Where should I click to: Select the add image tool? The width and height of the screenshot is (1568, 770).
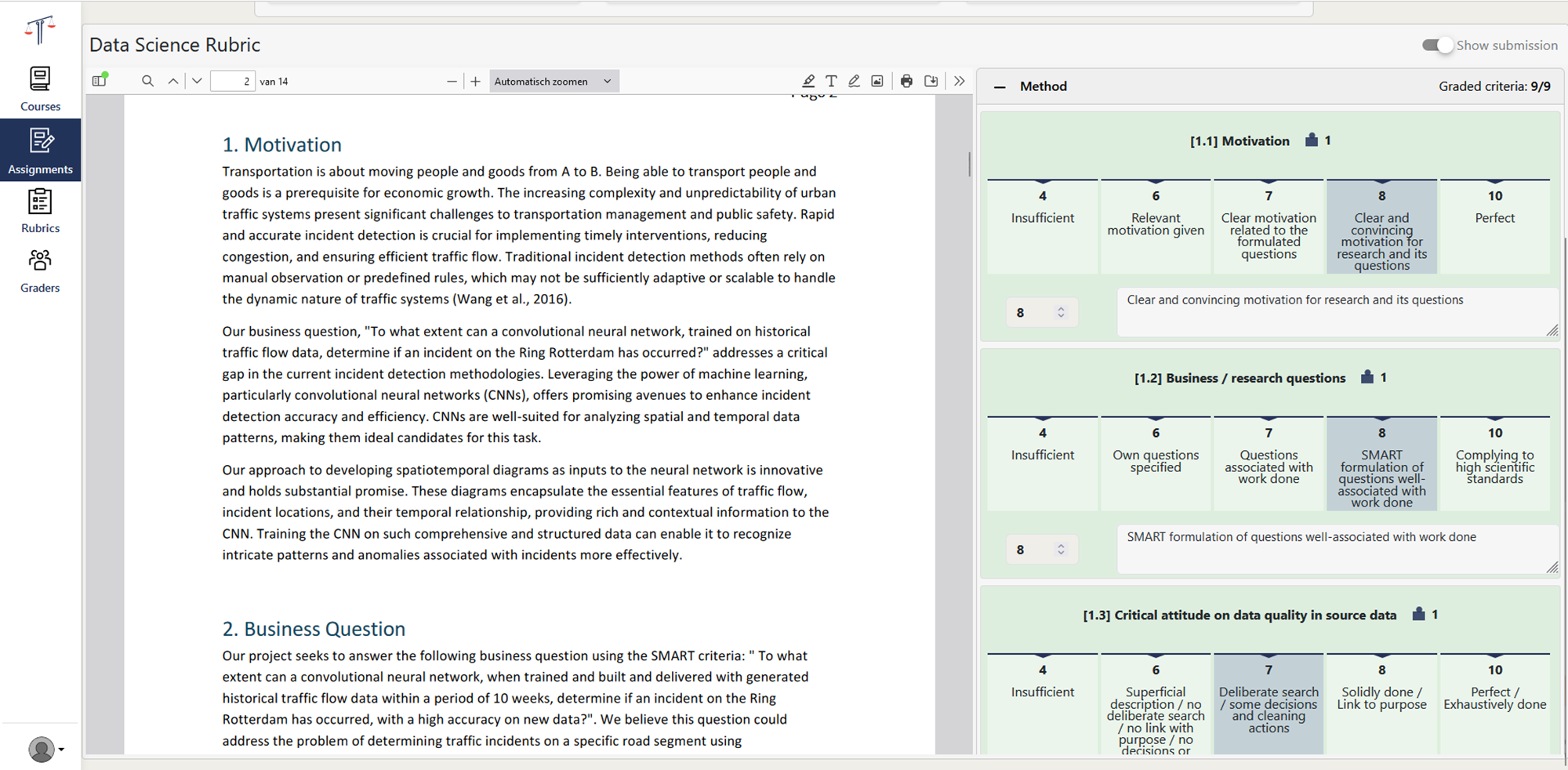[877, 81]
